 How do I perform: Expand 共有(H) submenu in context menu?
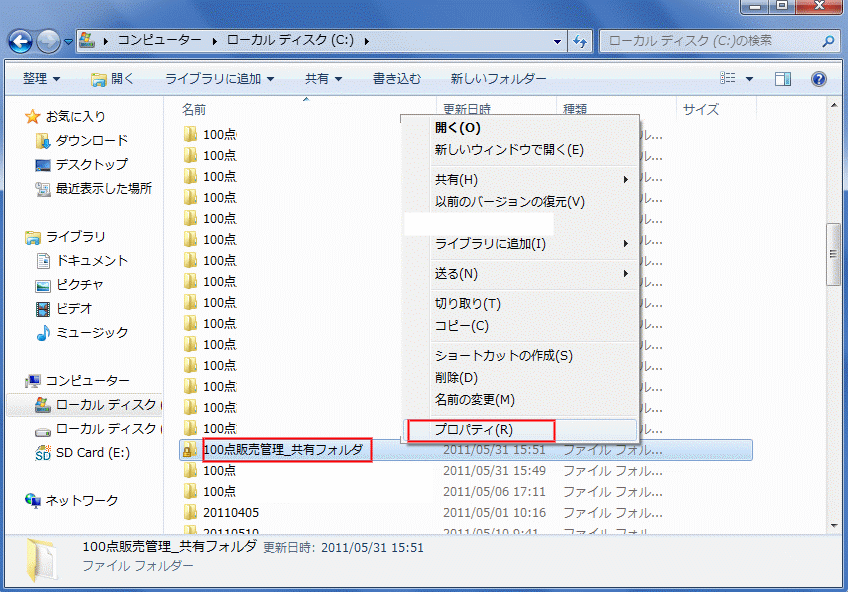[521, 179]
